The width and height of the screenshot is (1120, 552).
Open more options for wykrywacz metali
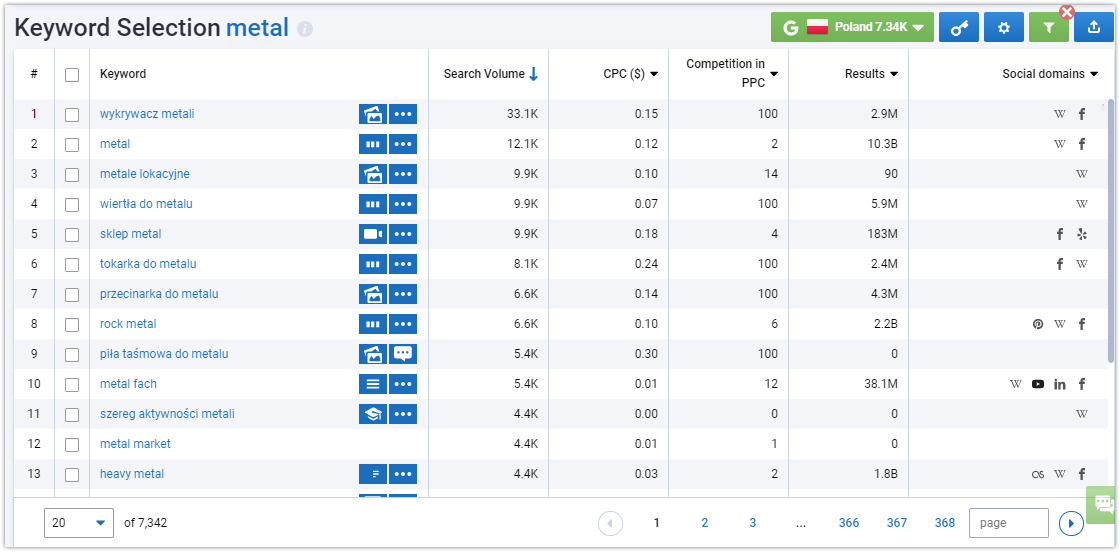[403, 114]
